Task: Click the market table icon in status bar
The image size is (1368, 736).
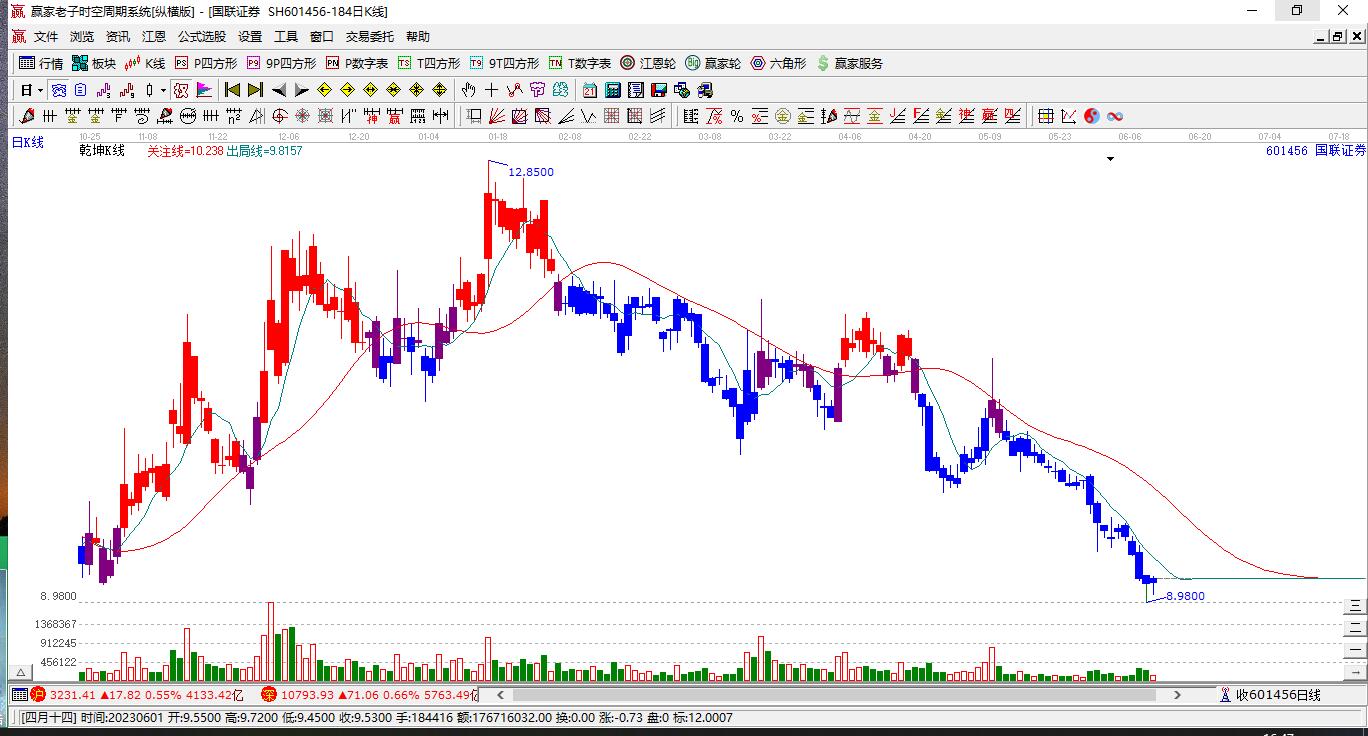Action: point(19,694)
